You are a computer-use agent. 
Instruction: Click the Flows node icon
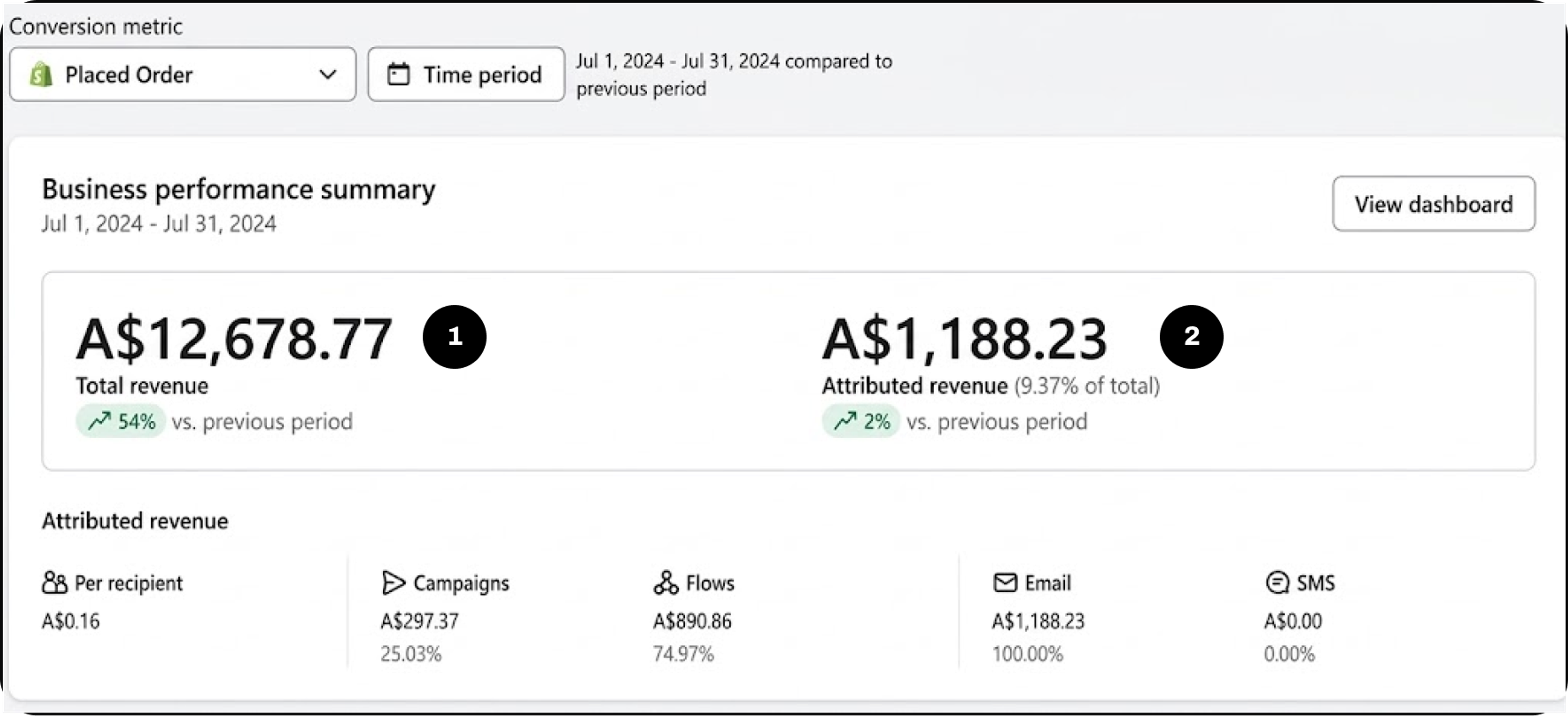click(x=666, y=583)
